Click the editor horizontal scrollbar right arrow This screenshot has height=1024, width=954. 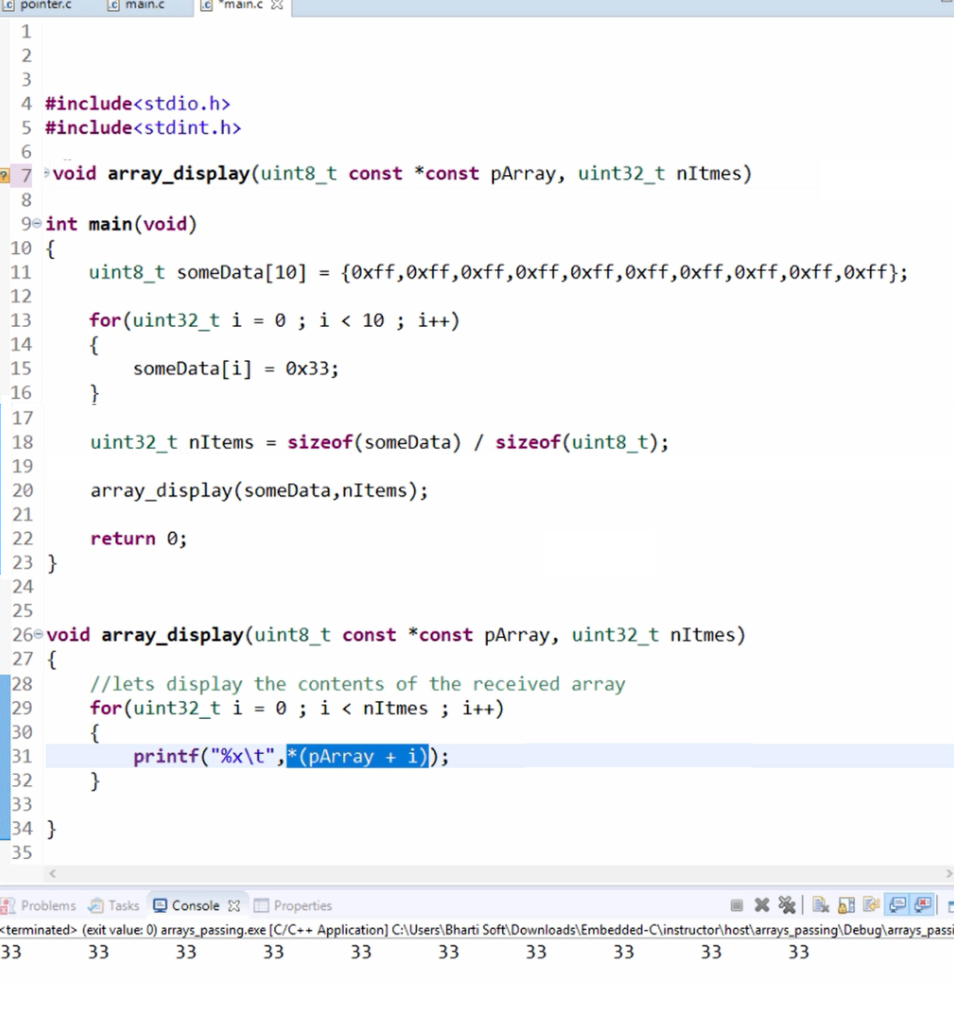coord(949,873)
